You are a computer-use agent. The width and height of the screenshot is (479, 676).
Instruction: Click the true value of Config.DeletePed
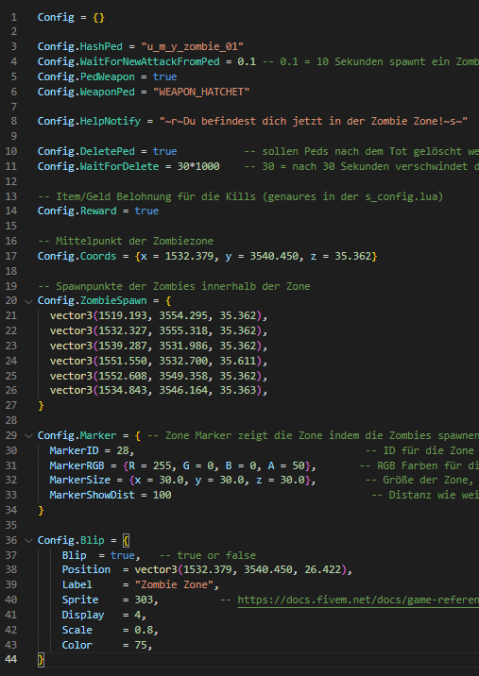[x=165, y=151]
